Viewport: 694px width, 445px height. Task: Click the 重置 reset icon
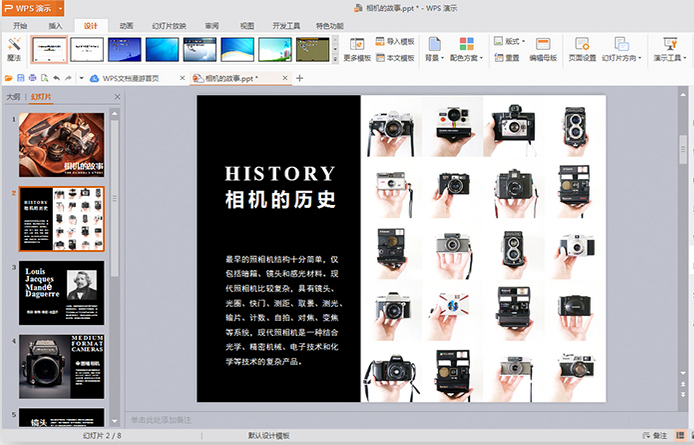tap(506, 58)
